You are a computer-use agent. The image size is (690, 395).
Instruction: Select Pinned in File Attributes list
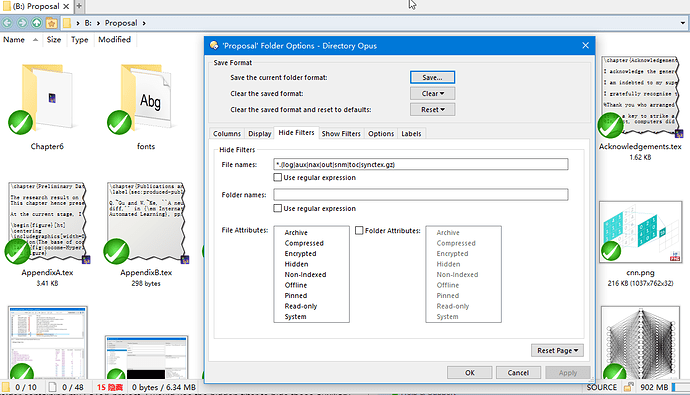[296, 296]
